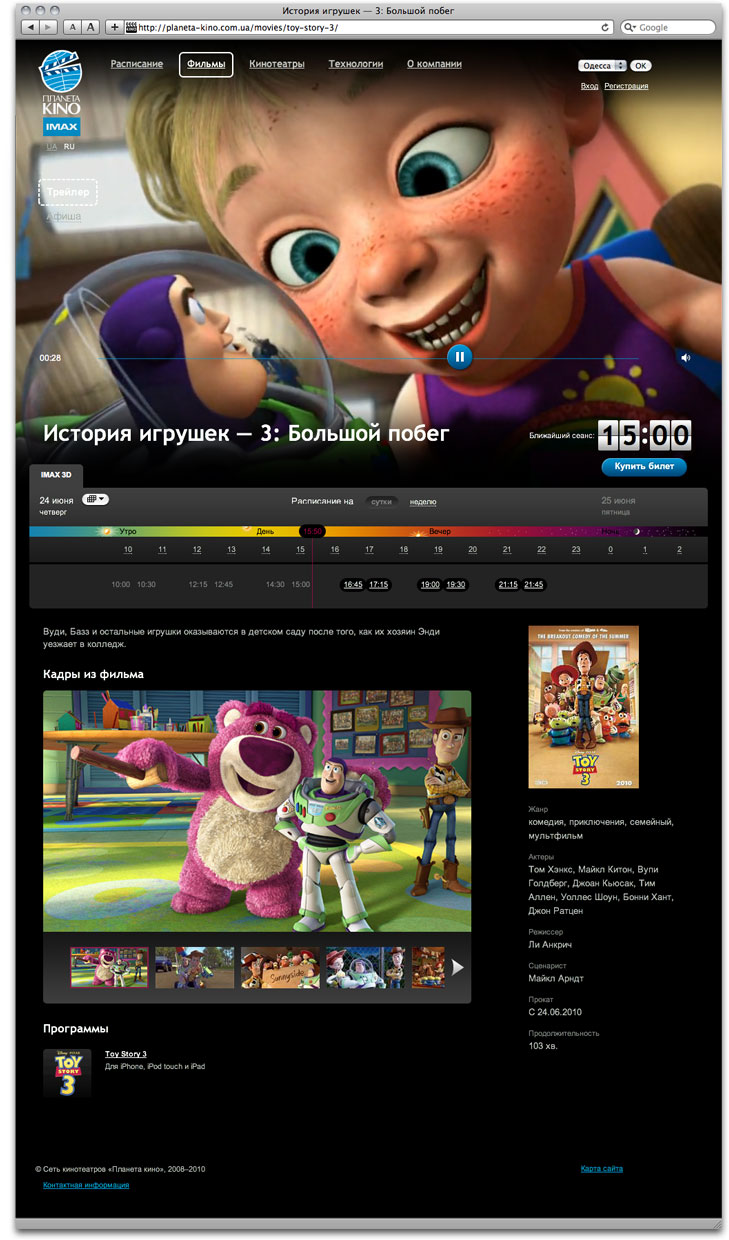Open the calendar date picker dropdown
Screen dimensions: 729x1240
96,499
